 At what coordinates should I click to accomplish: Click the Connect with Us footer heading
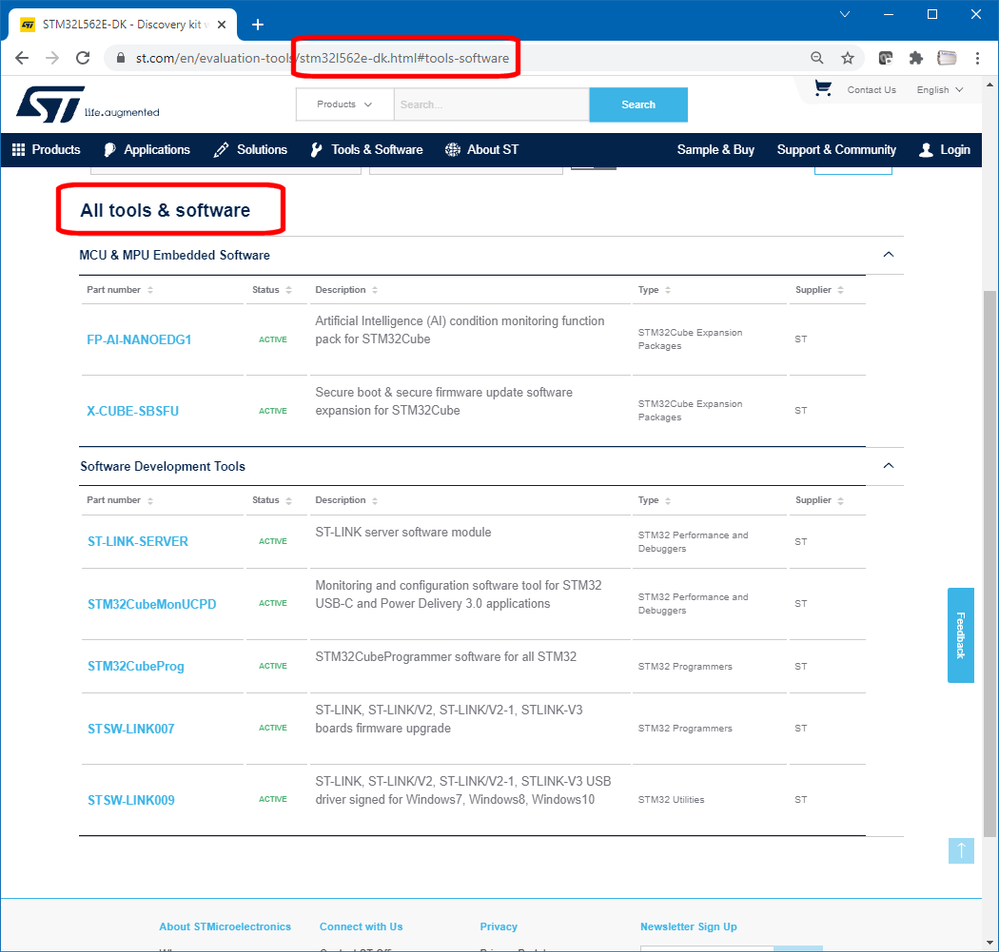tap(361, 927)
